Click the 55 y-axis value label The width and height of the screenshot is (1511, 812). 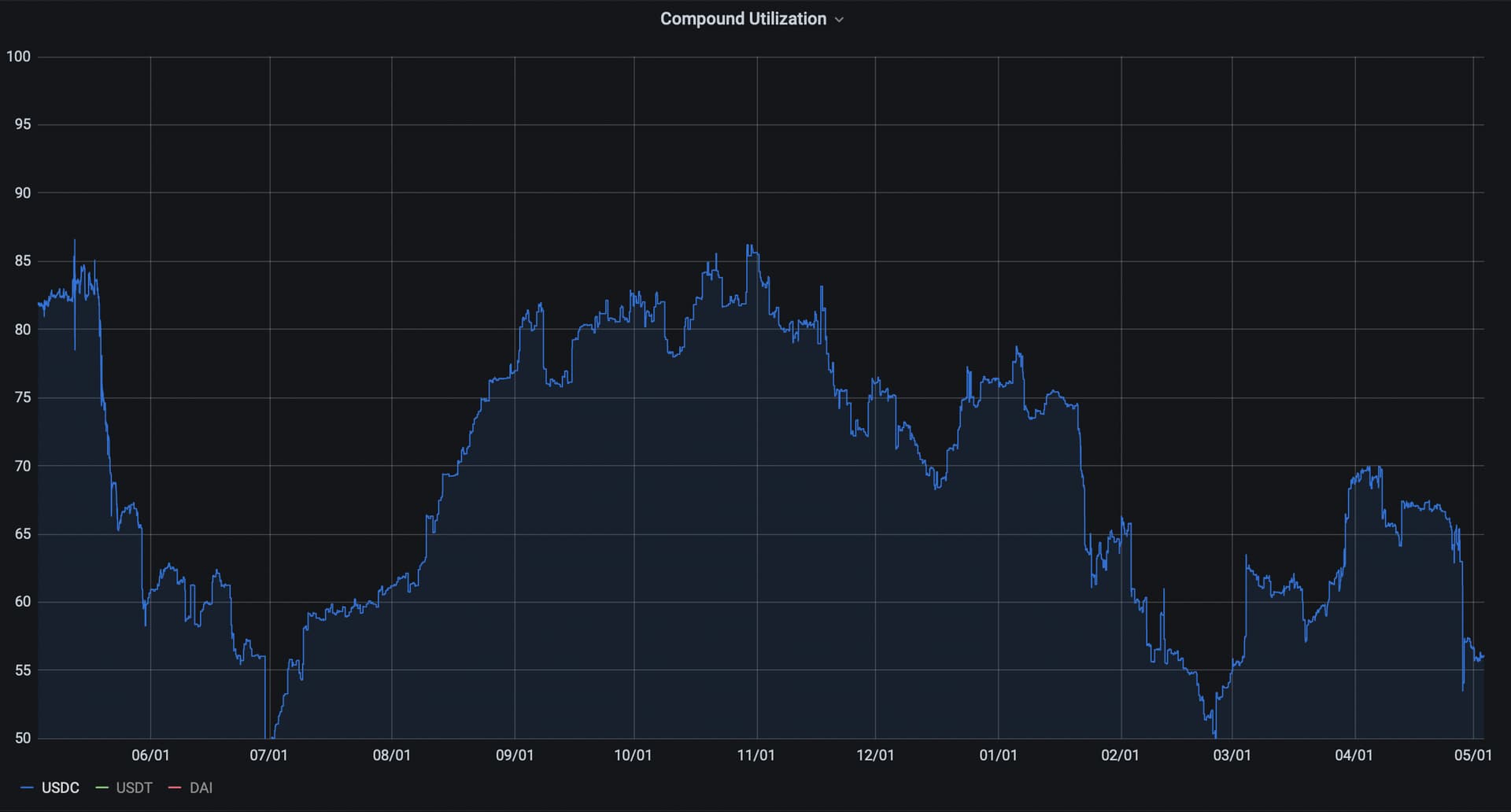coord(23,670)
